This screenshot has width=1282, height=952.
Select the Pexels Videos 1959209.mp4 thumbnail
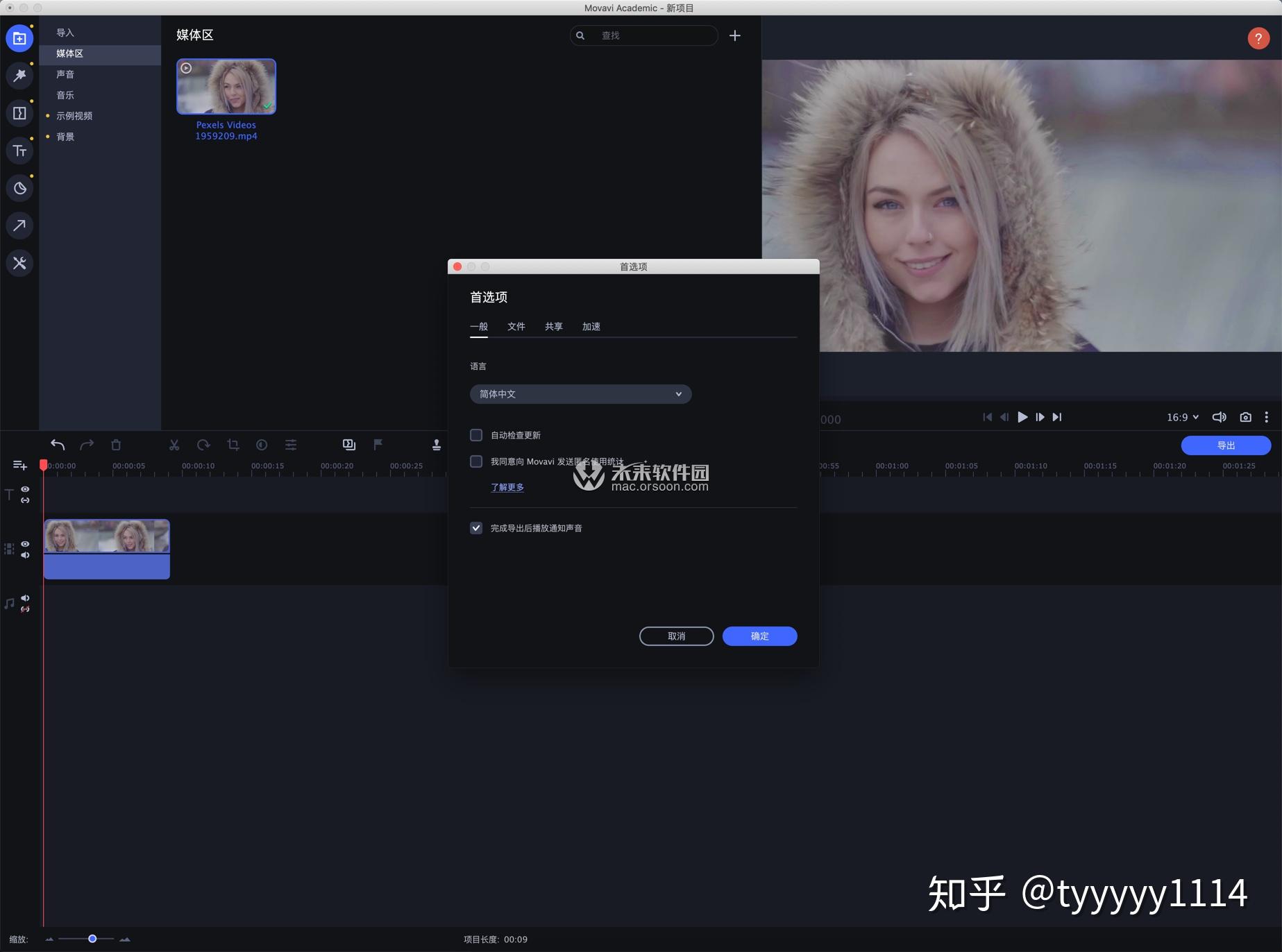pyautogui.click(x=226, y=87)
